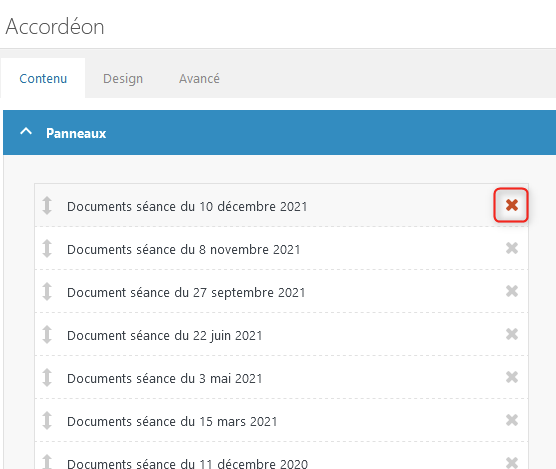Grab the reorder handle for 10 décembre 2021
Viewport: 556px width, 469px height.
(x=47, y=206)
